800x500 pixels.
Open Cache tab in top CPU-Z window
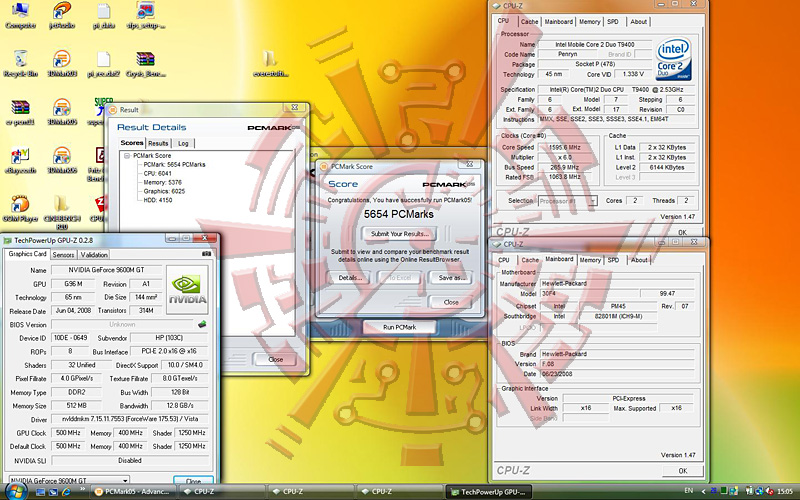tap(529, 21)
